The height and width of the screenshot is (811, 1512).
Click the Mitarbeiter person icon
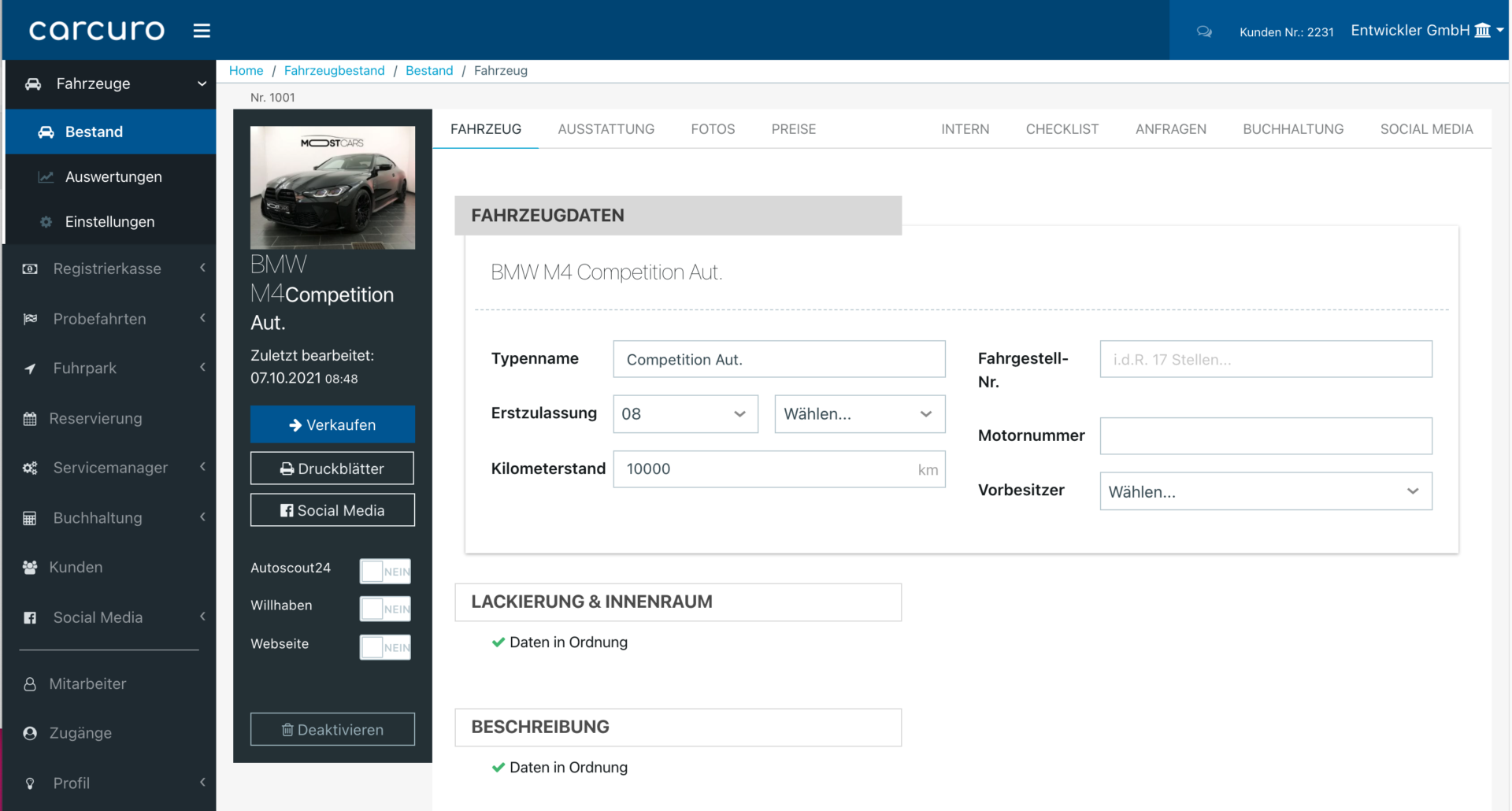click(30, 684)
